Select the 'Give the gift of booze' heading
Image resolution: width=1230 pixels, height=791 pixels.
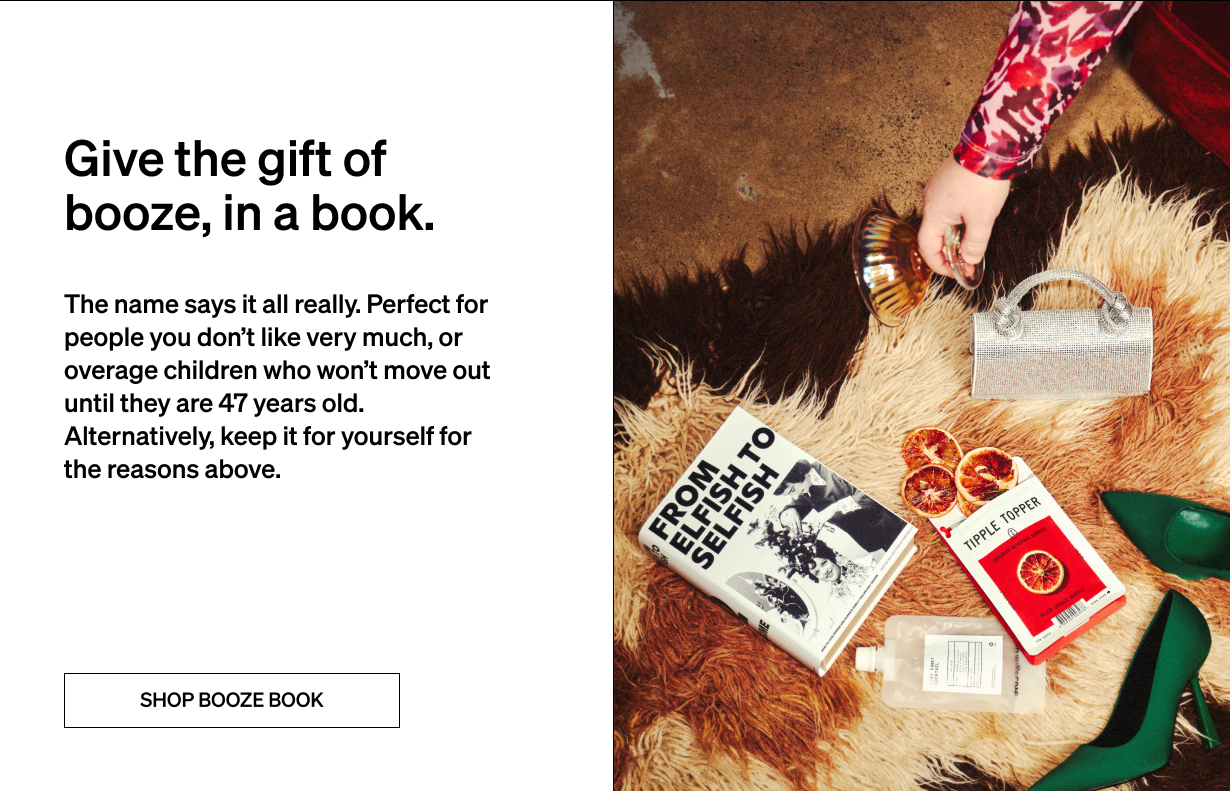pos(250,186)
